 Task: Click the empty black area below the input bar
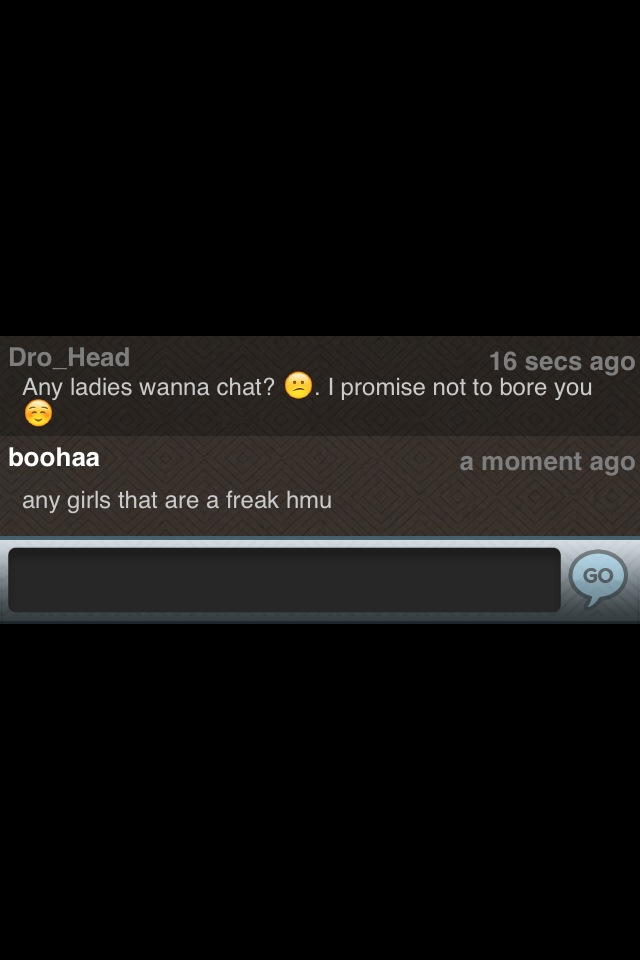pos(320,790)
